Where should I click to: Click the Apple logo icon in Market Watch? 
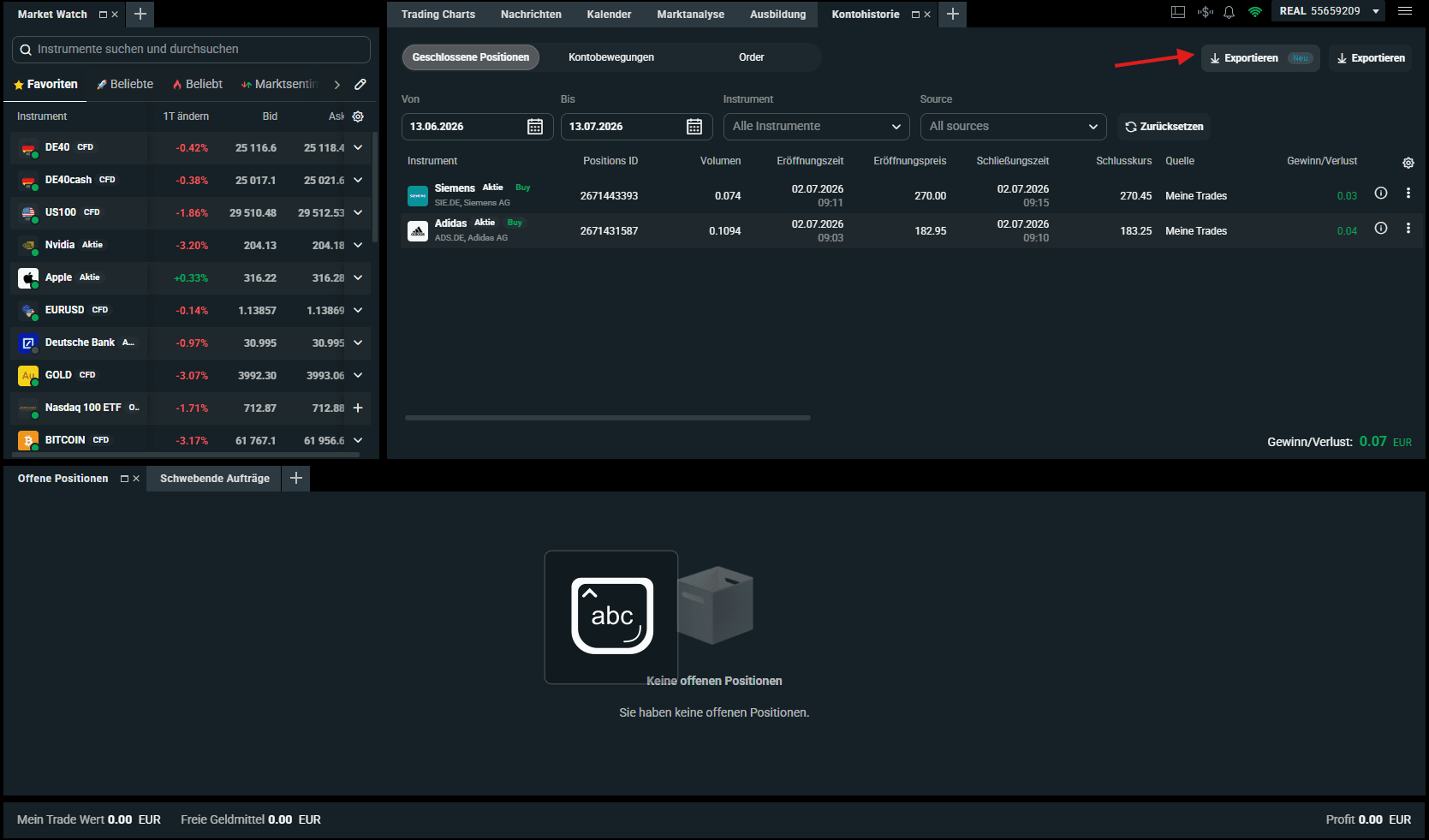pos(28,277)
